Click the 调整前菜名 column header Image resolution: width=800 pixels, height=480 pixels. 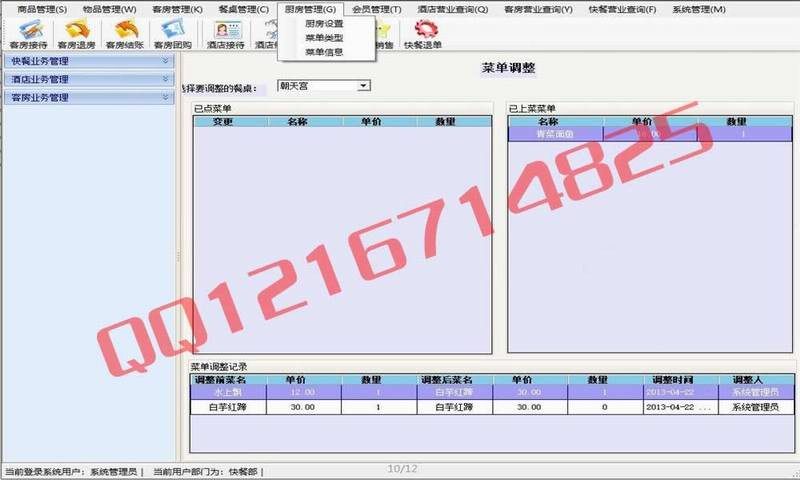tap(228, 380)
